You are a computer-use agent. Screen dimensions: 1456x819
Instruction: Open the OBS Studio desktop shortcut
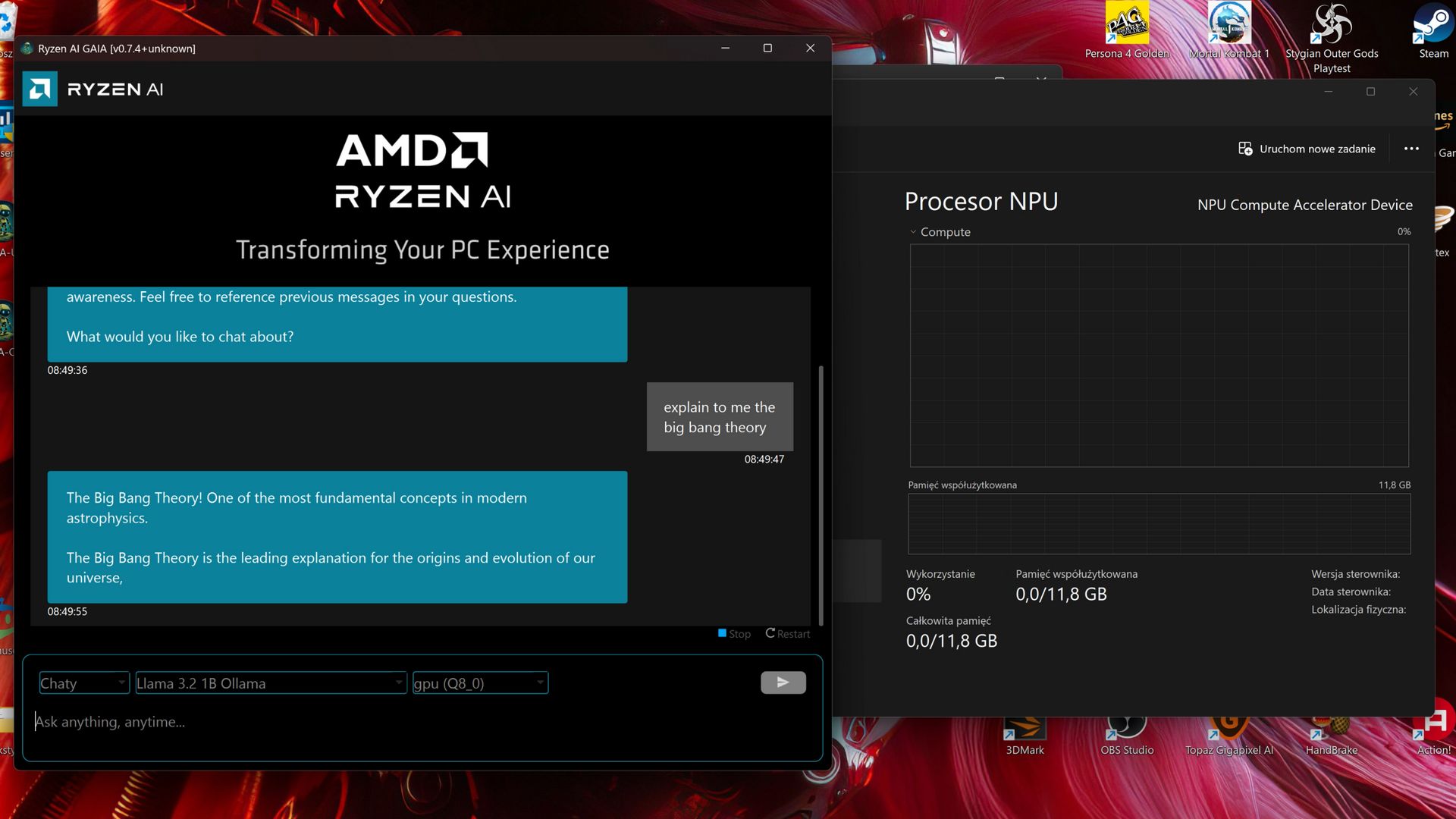point(1127,736)
